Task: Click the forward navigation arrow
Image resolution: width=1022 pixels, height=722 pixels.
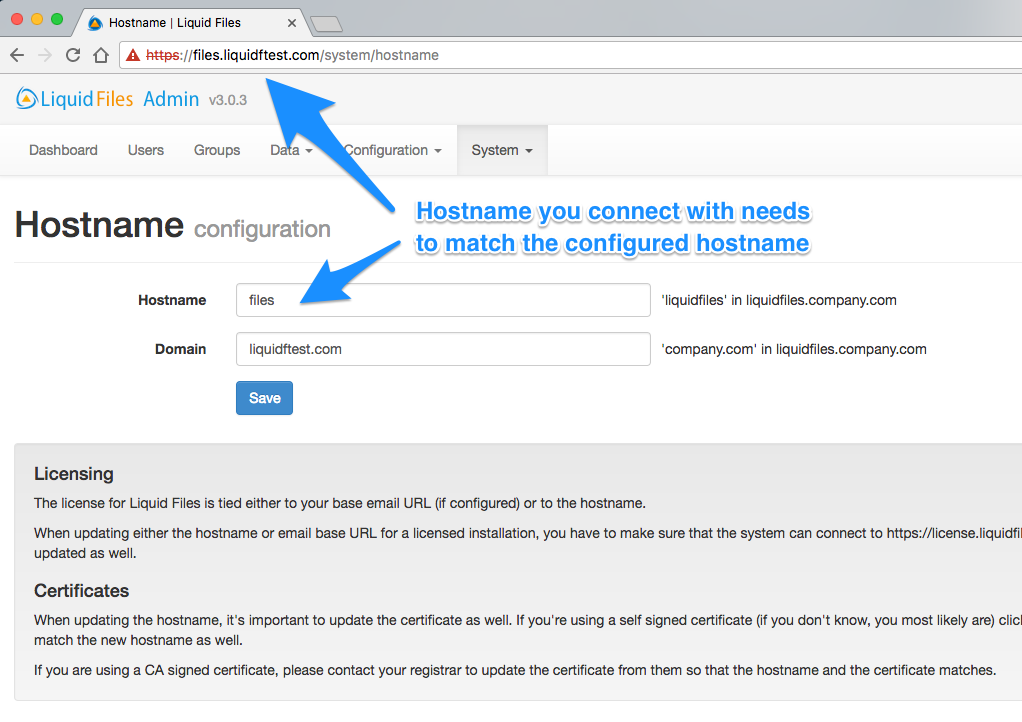Action: pos(44,55)
